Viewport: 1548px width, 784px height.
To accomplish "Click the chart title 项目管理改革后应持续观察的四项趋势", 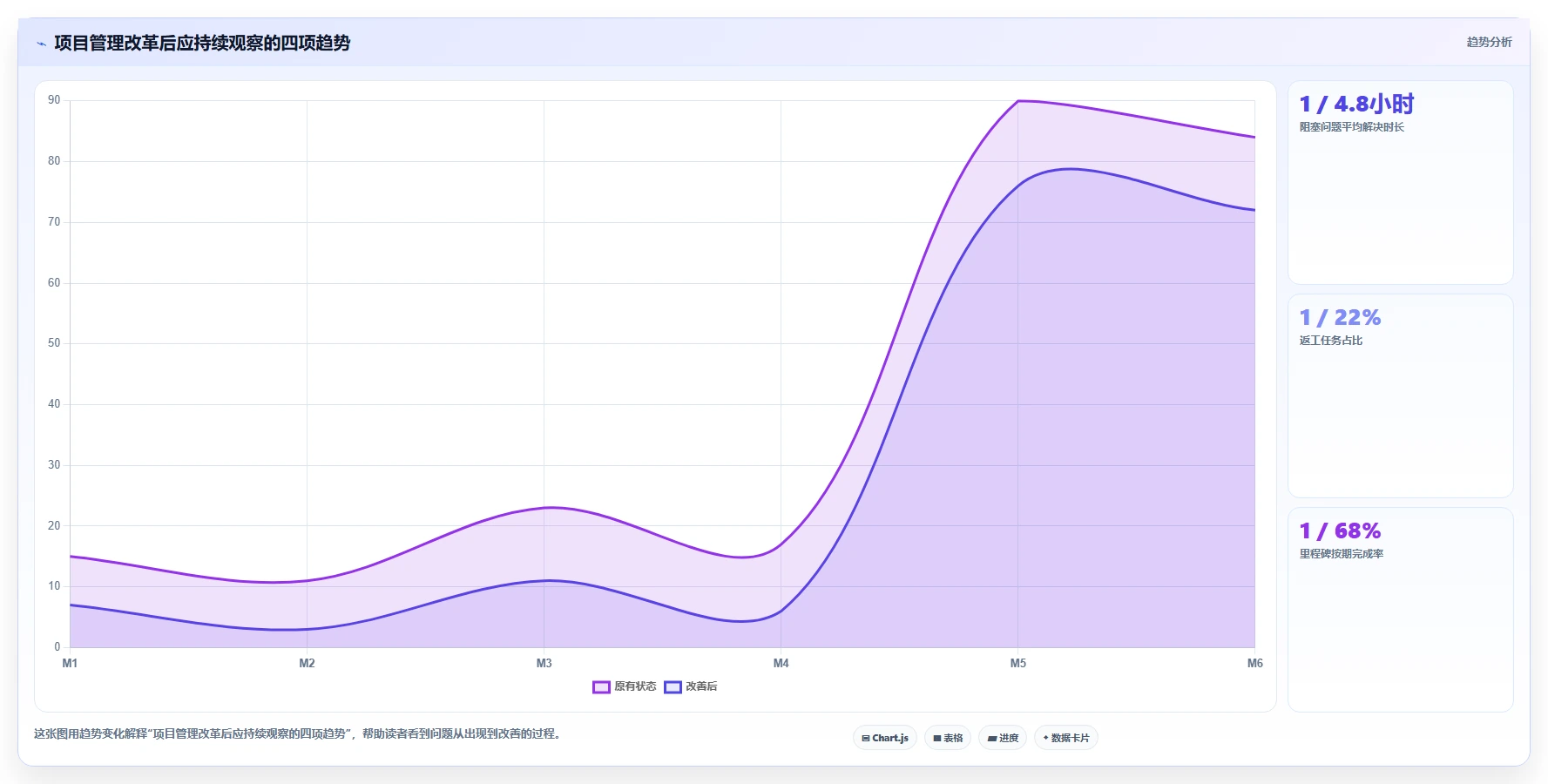I will pos(202,43).
